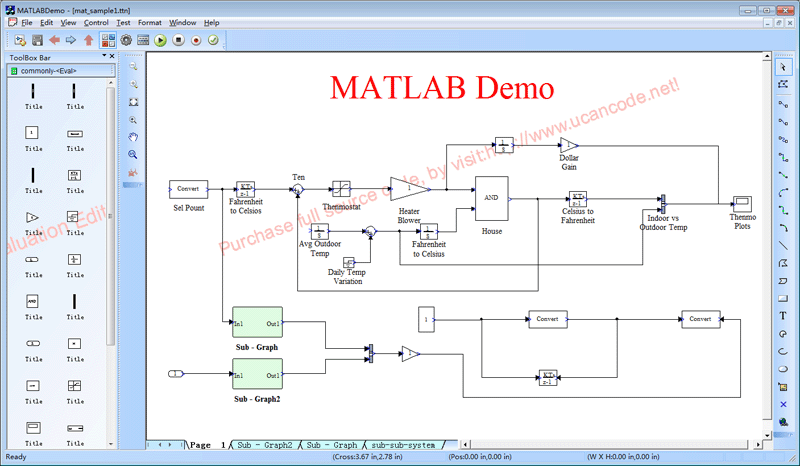Select the pointer arrow tool in right toolbar
Image resolution: width=800 pixels, height=466 pixels.
782,67
